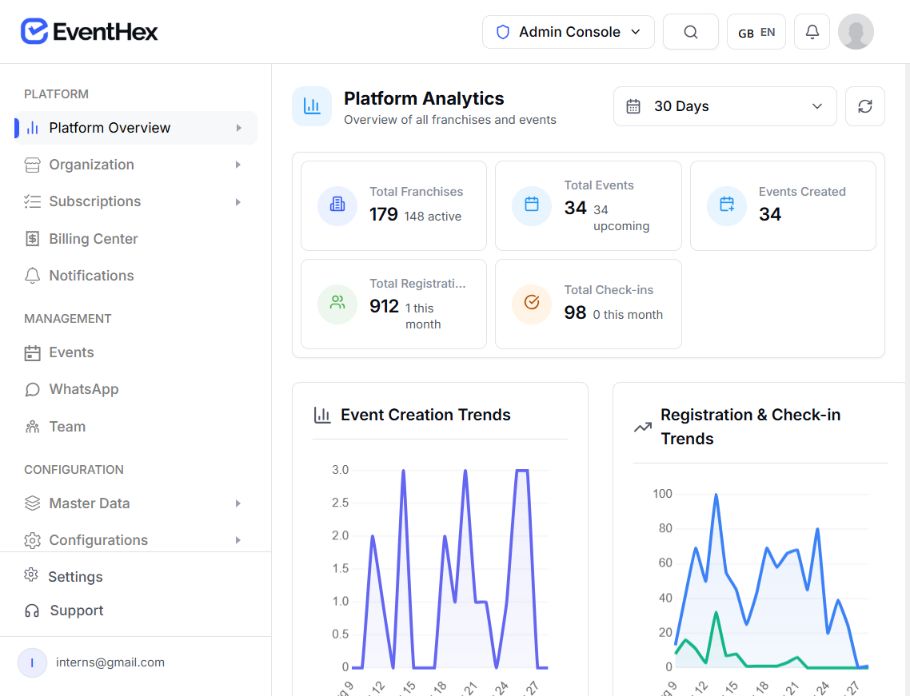
Task: Open Support link in sidebar
Action: click(76, 611)
